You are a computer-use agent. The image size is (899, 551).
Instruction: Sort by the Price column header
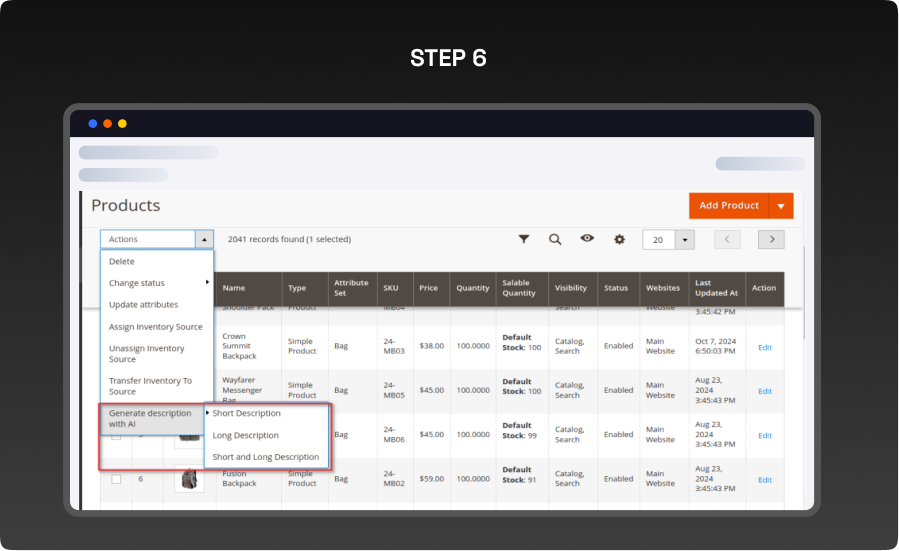tap(428, 288)
